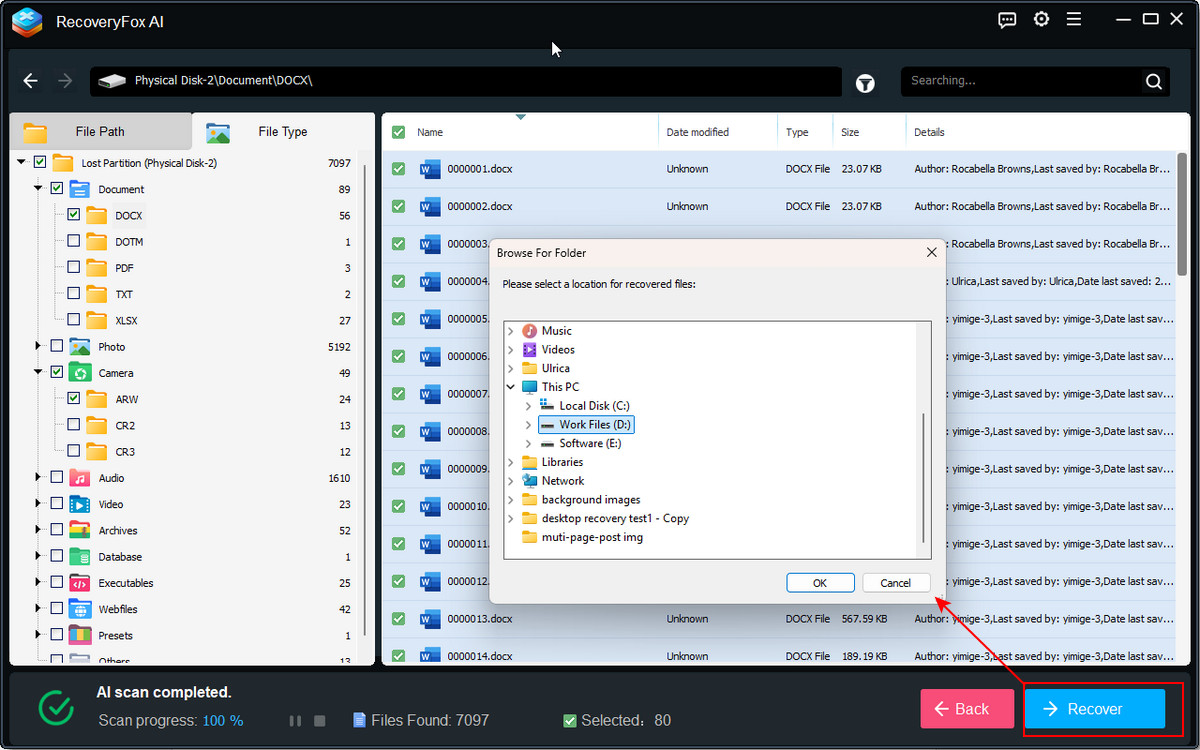Click the Archives category icon
This screenshot has width=1200, height=750.
point(80,530)
